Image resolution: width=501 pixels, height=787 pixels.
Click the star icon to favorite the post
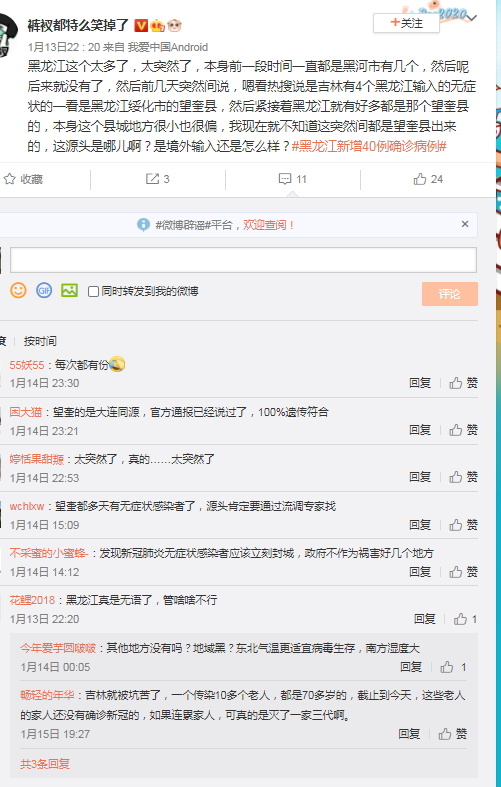tap(9, 179)
